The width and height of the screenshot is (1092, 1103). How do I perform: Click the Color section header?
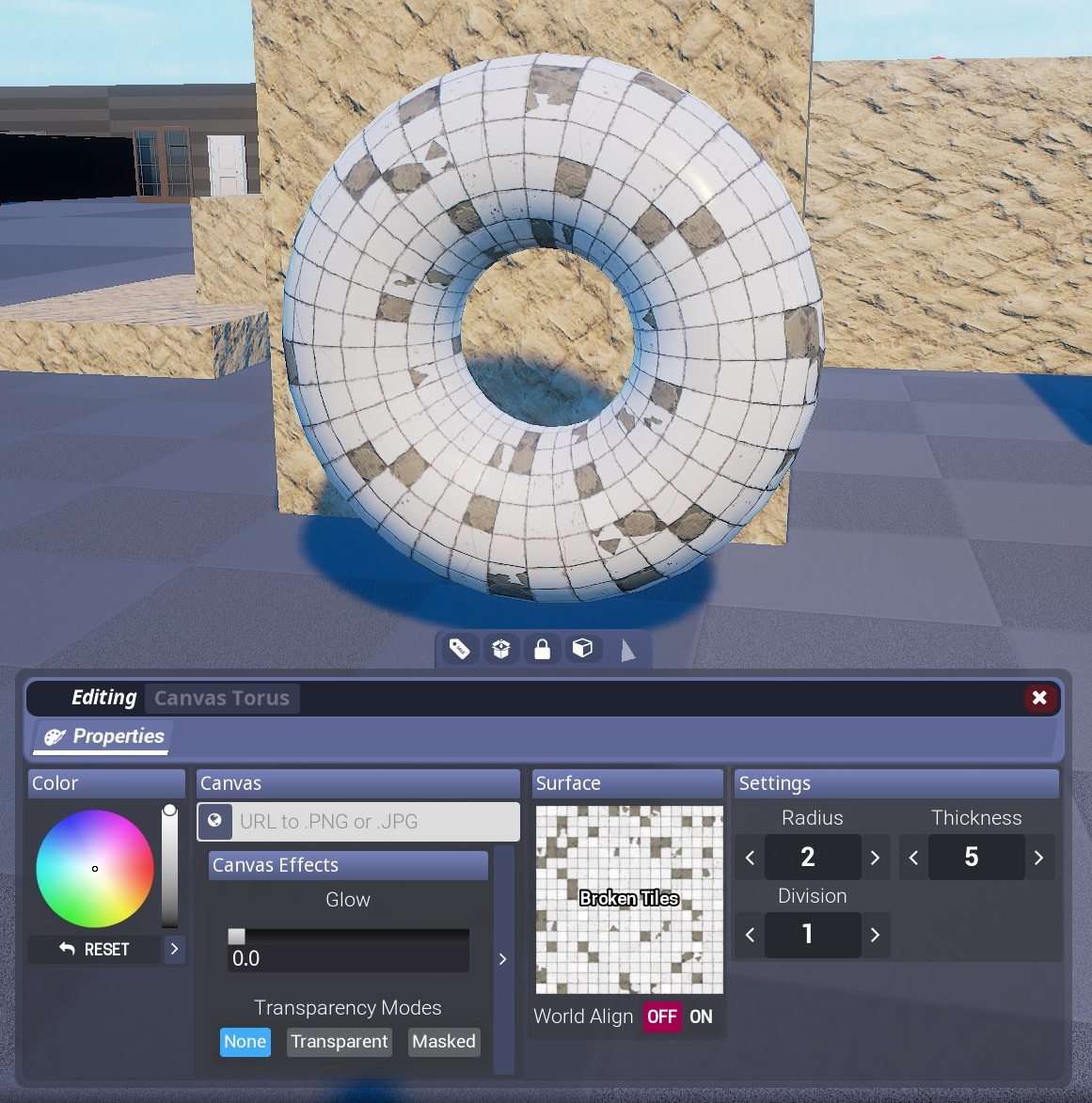click(107, 783)
